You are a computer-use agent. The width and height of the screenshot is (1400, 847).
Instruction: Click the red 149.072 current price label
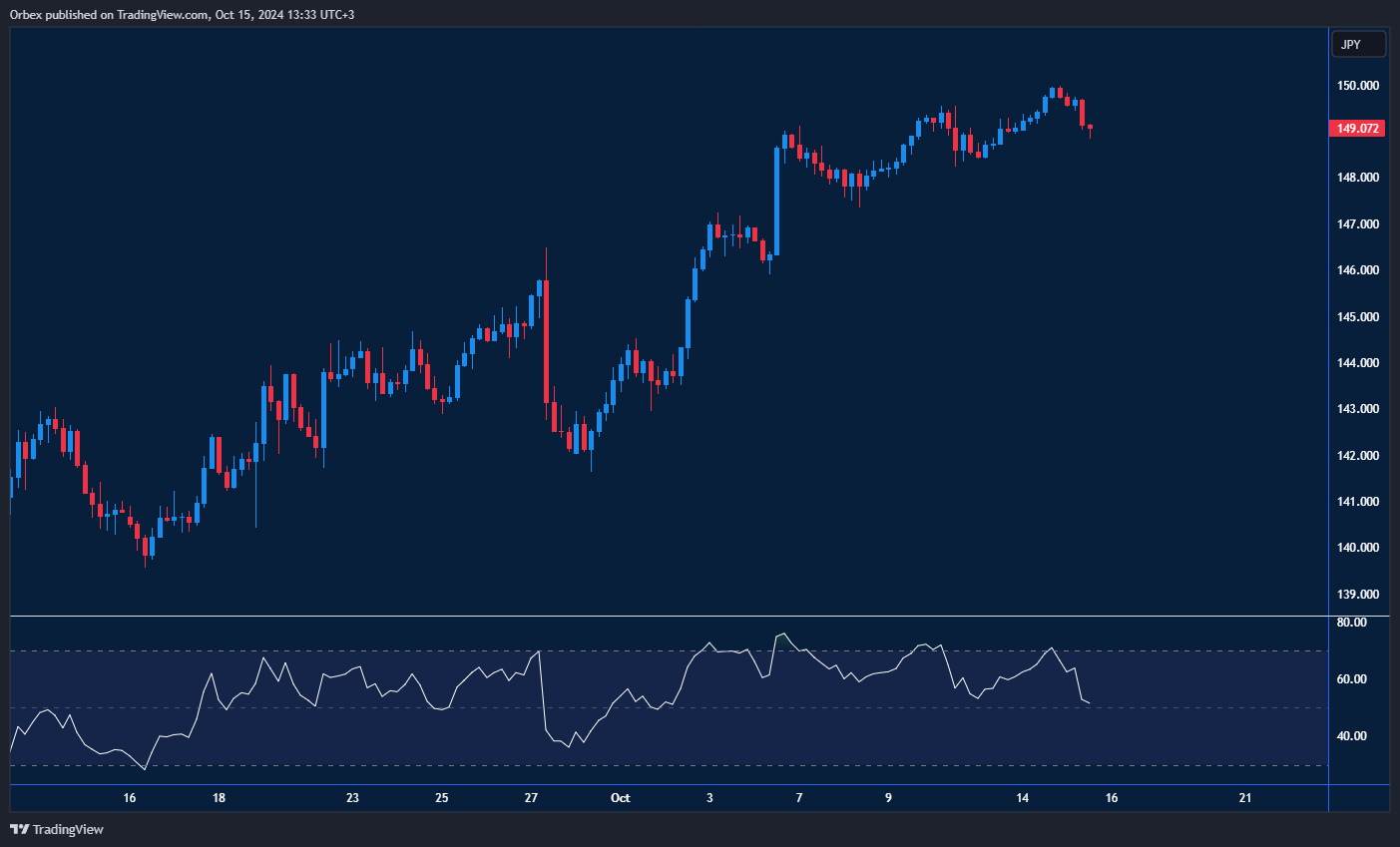point(1358,129)
